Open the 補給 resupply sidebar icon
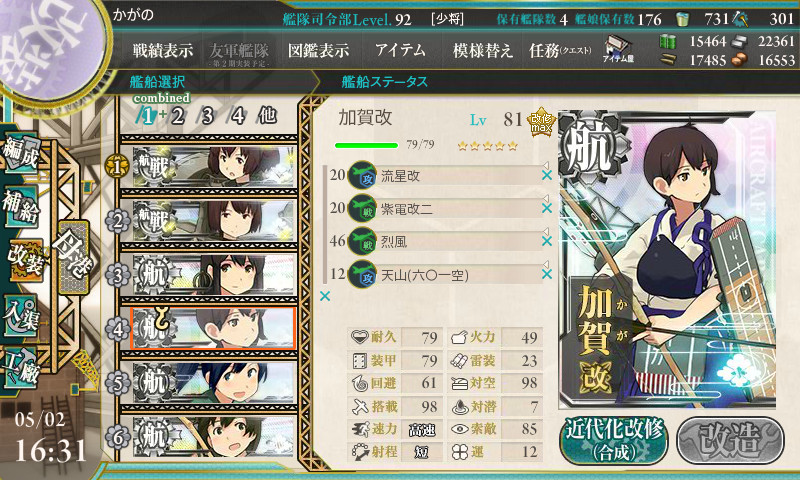The image size is (800, 480). (x=21, y=206)
